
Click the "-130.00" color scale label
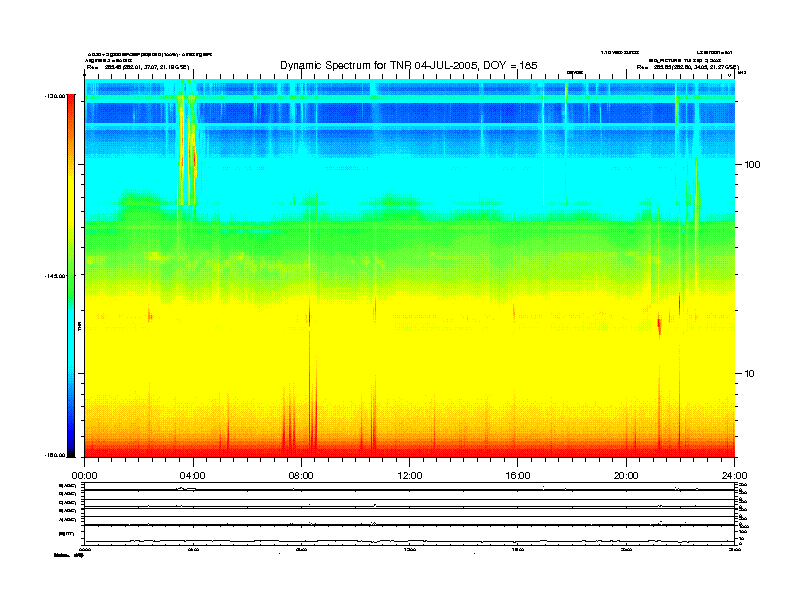(x=55, y=95)
